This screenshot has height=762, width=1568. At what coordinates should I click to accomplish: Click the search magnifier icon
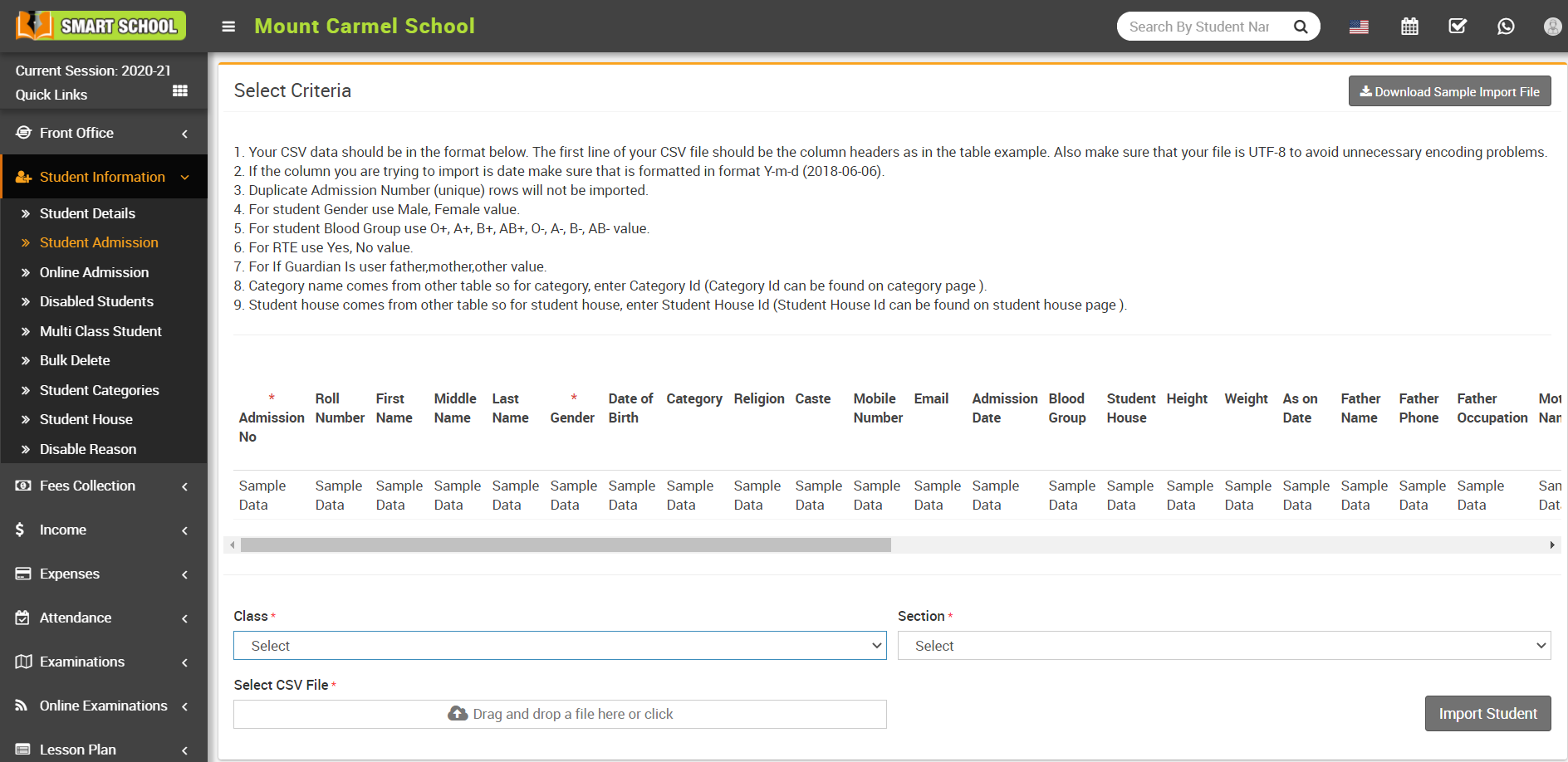(1301, 26)
